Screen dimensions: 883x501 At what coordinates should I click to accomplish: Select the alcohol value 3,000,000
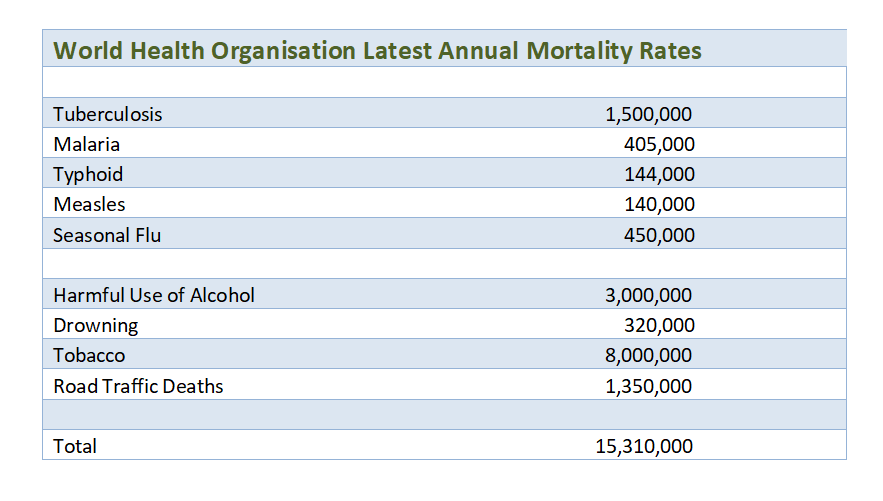[648, 296]
